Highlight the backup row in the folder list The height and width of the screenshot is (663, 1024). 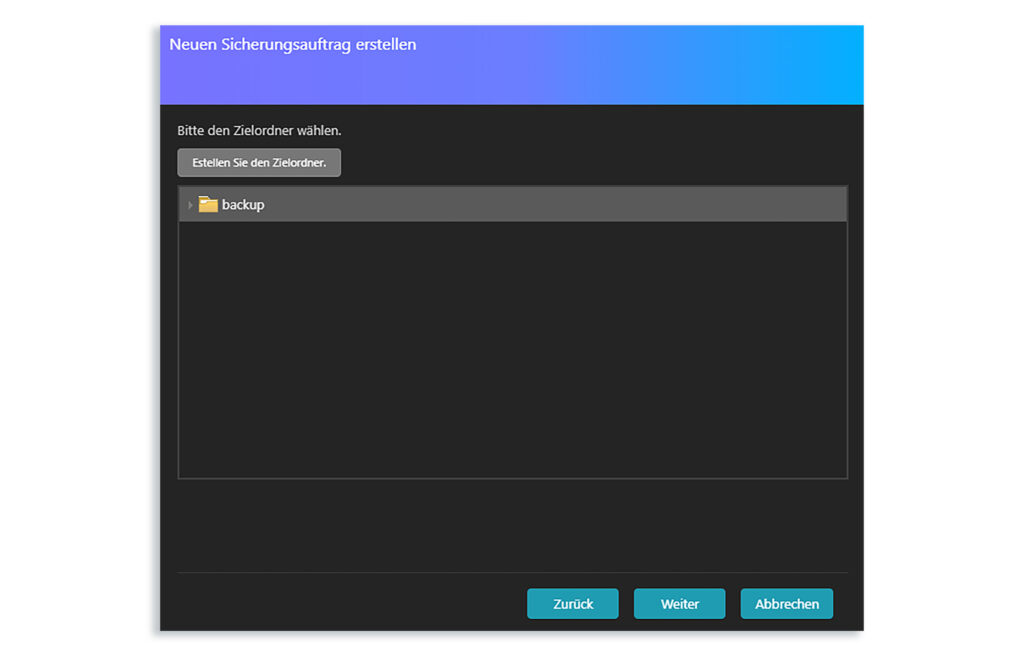pos(400,204)
